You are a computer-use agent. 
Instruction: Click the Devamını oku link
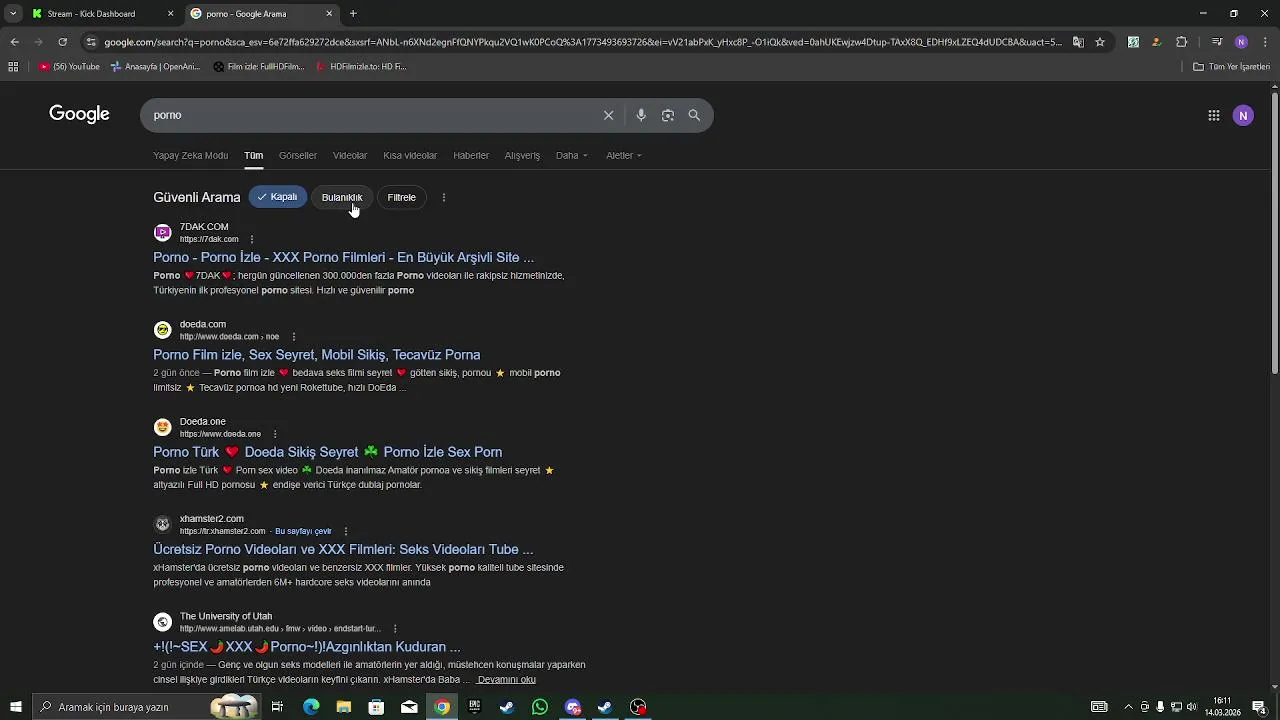[x=506, y=680]
